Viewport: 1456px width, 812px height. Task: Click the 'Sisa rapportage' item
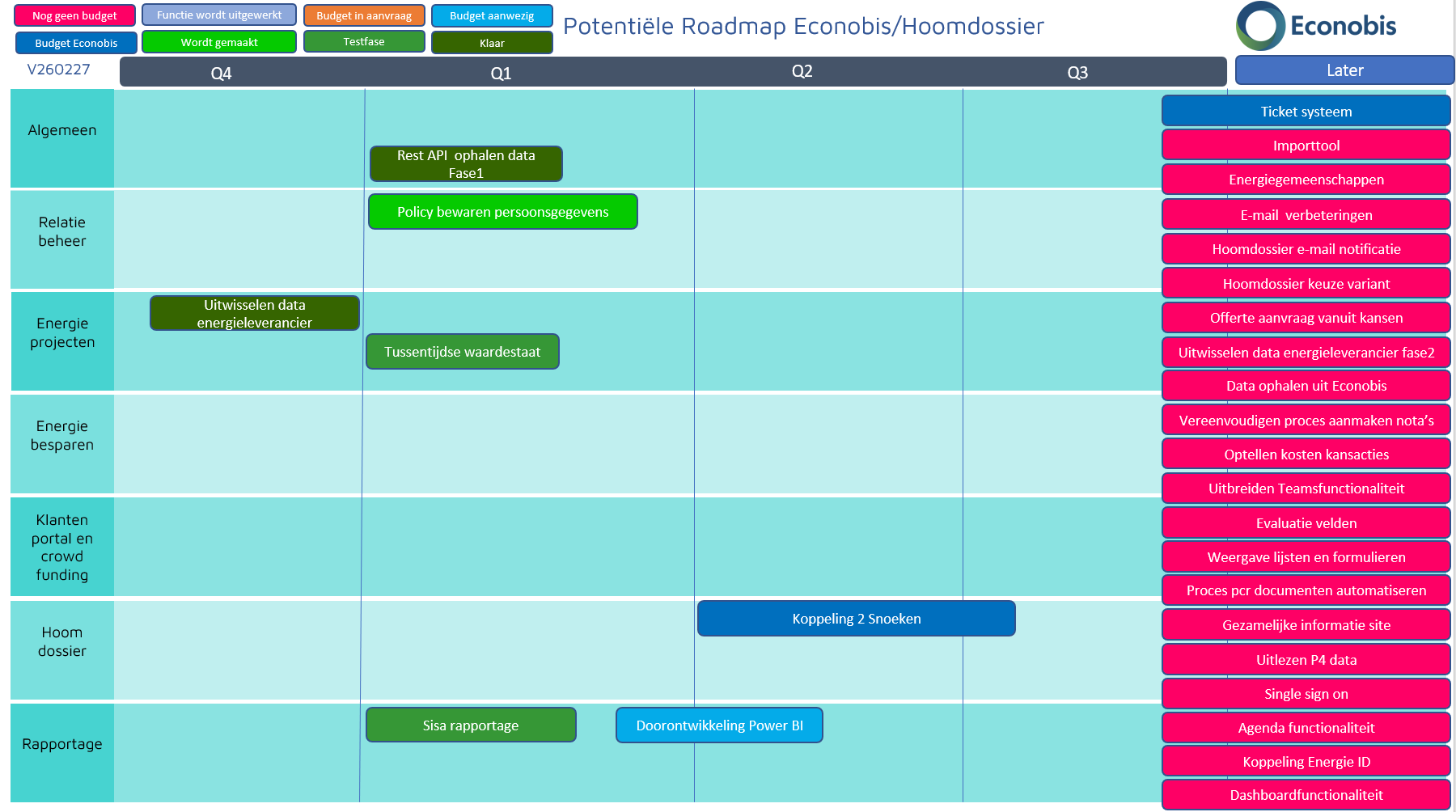[471, 725]
